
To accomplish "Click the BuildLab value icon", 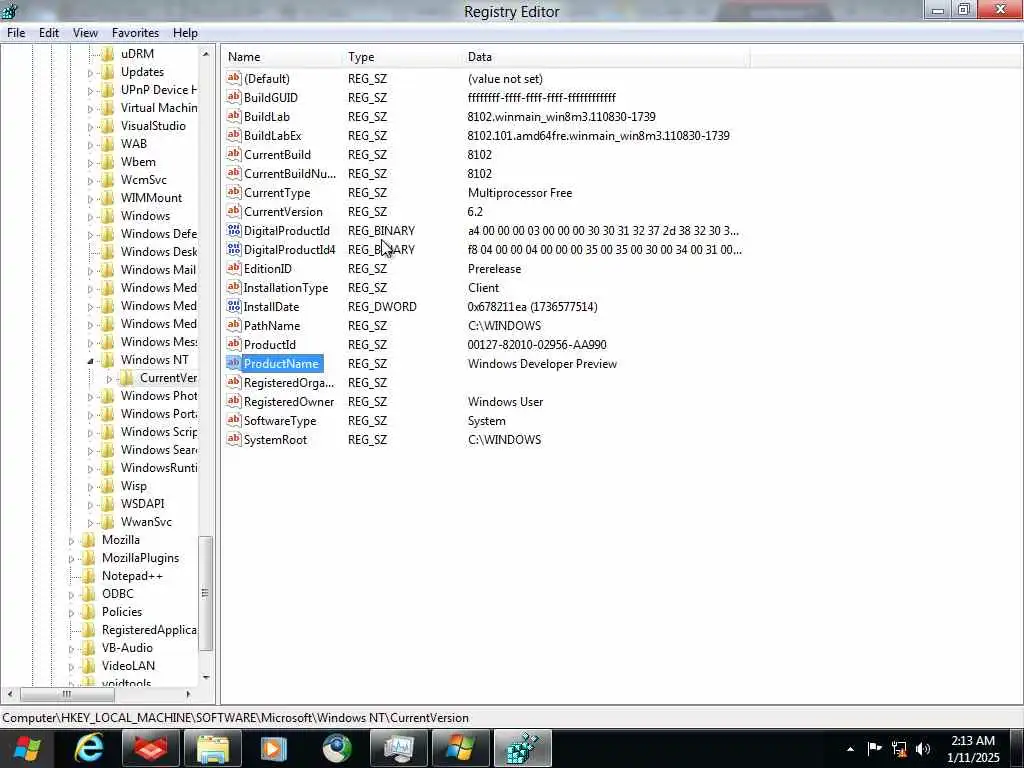I will point(234,116).
